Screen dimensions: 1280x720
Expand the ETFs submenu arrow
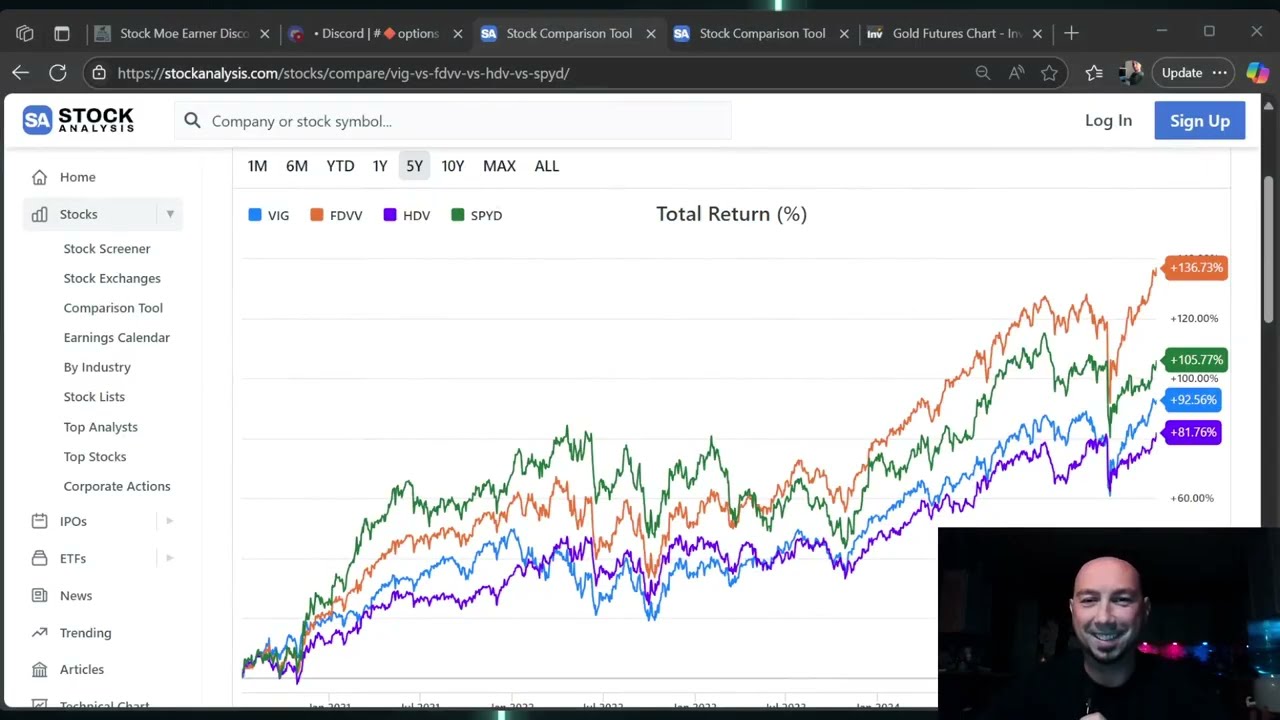(x=170, y=558)
